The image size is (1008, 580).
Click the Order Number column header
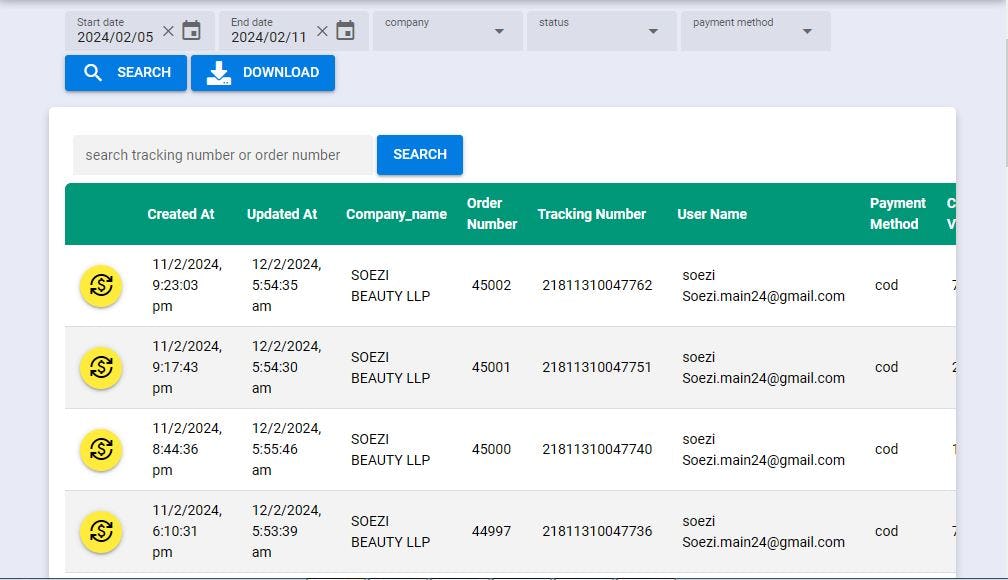[491, 213]
